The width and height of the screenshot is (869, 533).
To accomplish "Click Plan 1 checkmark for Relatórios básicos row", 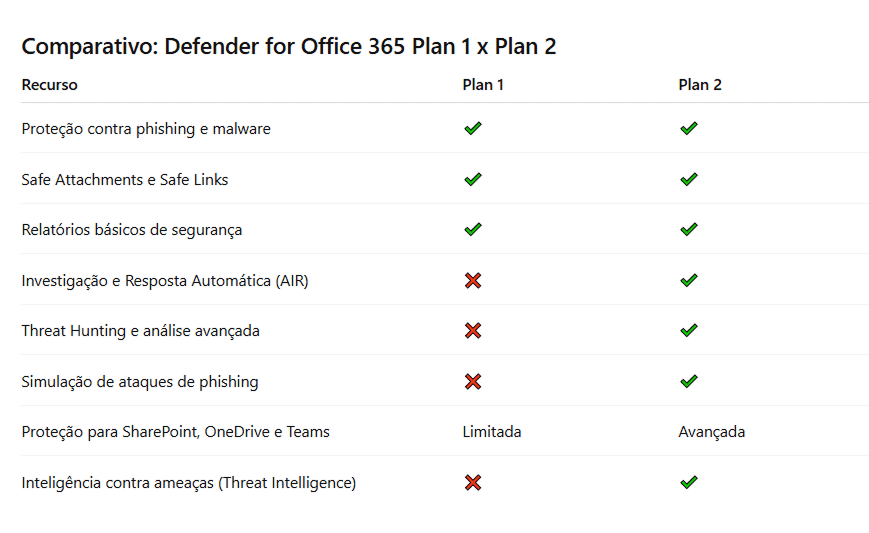I will tap(473, 230).
